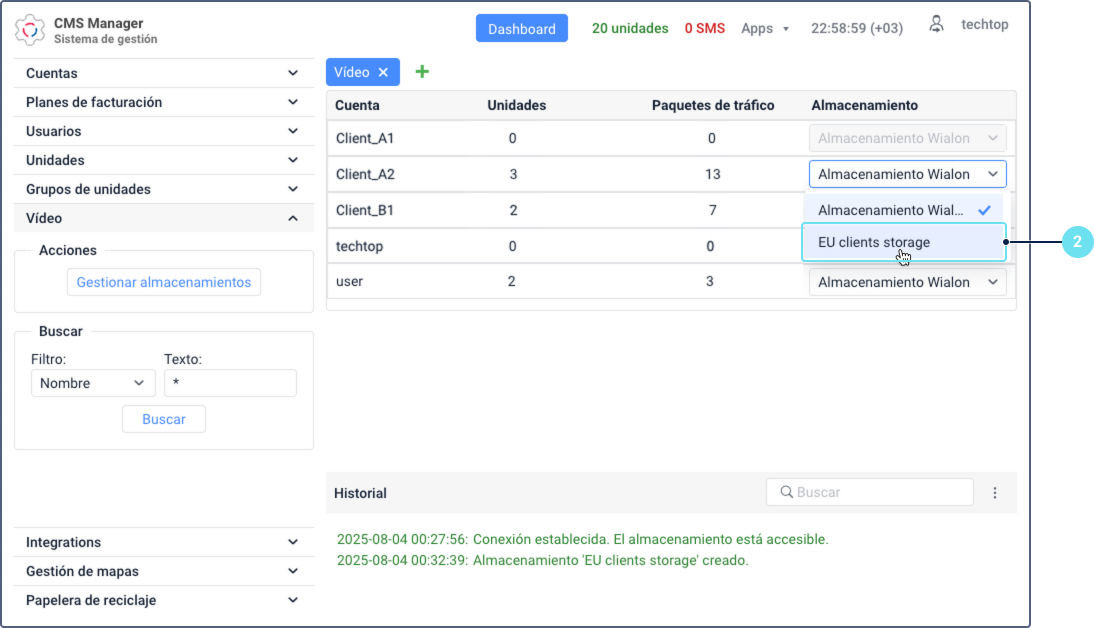Click the CMS Manager logo icon
The width and height of the screenshot is (1094, 628).
tap(30, 30)
